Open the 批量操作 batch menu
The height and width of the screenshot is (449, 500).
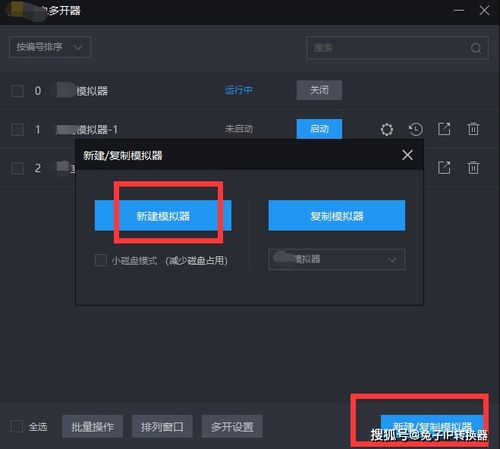(x=92, y=426)
